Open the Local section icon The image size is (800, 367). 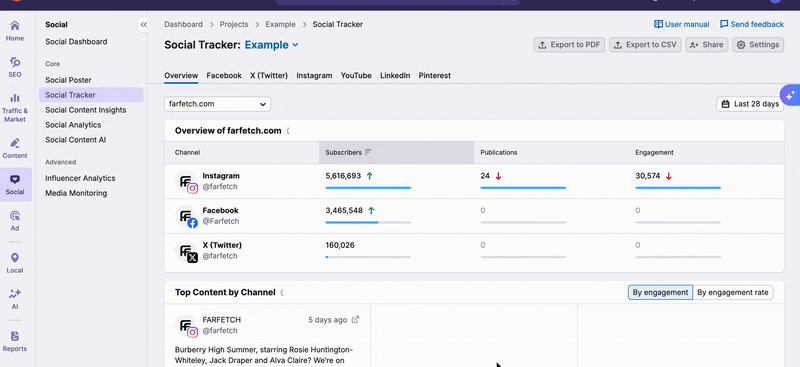click(x=15, y=258)
